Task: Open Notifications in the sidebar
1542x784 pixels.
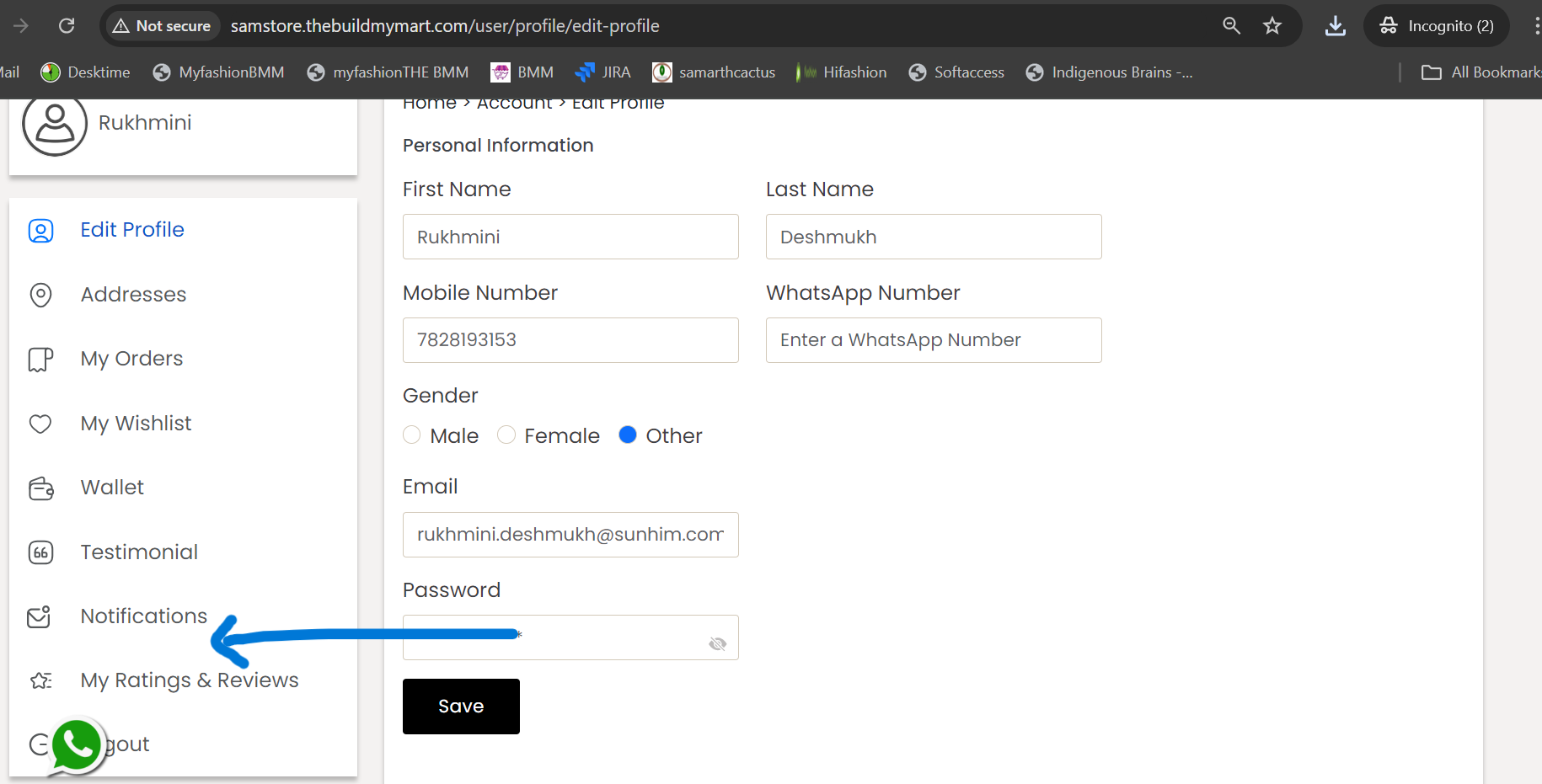Action: (x=144, y=616)
